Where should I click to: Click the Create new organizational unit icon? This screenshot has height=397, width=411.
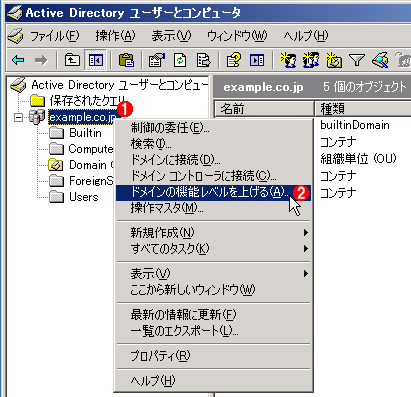click(334, 60)
